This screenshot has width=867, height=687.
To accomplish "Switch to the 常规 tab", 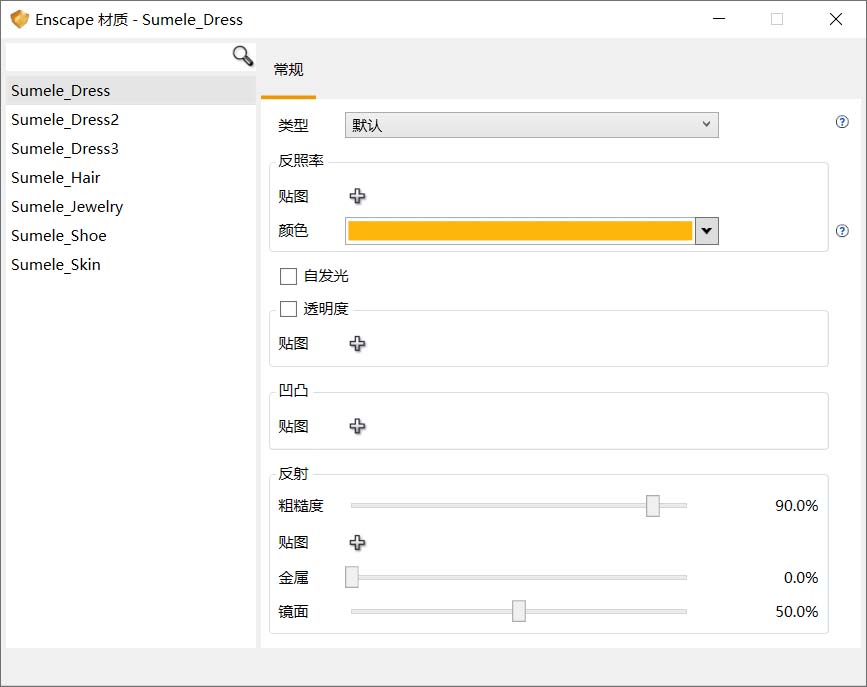I will pyautogui.click(x=288, y=70).
